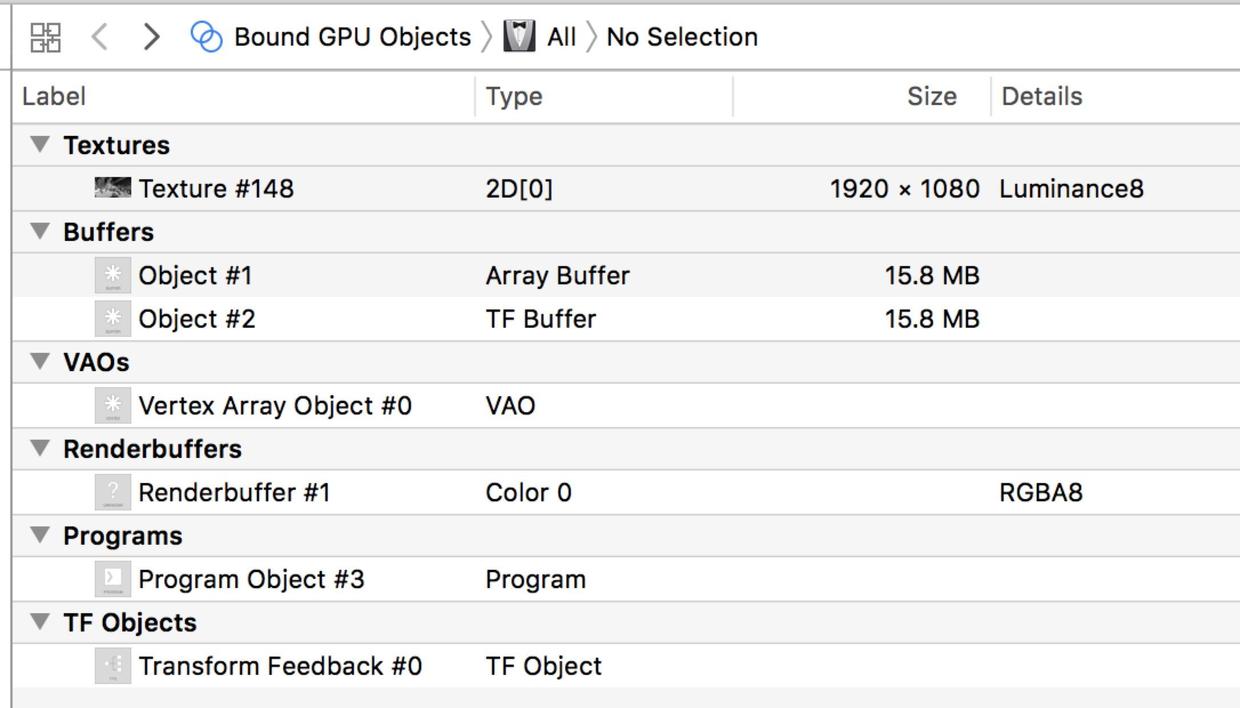Click the tuxedo icon beside All
The width and height of the screenshot is (1240, 708).
coord(519,37)
